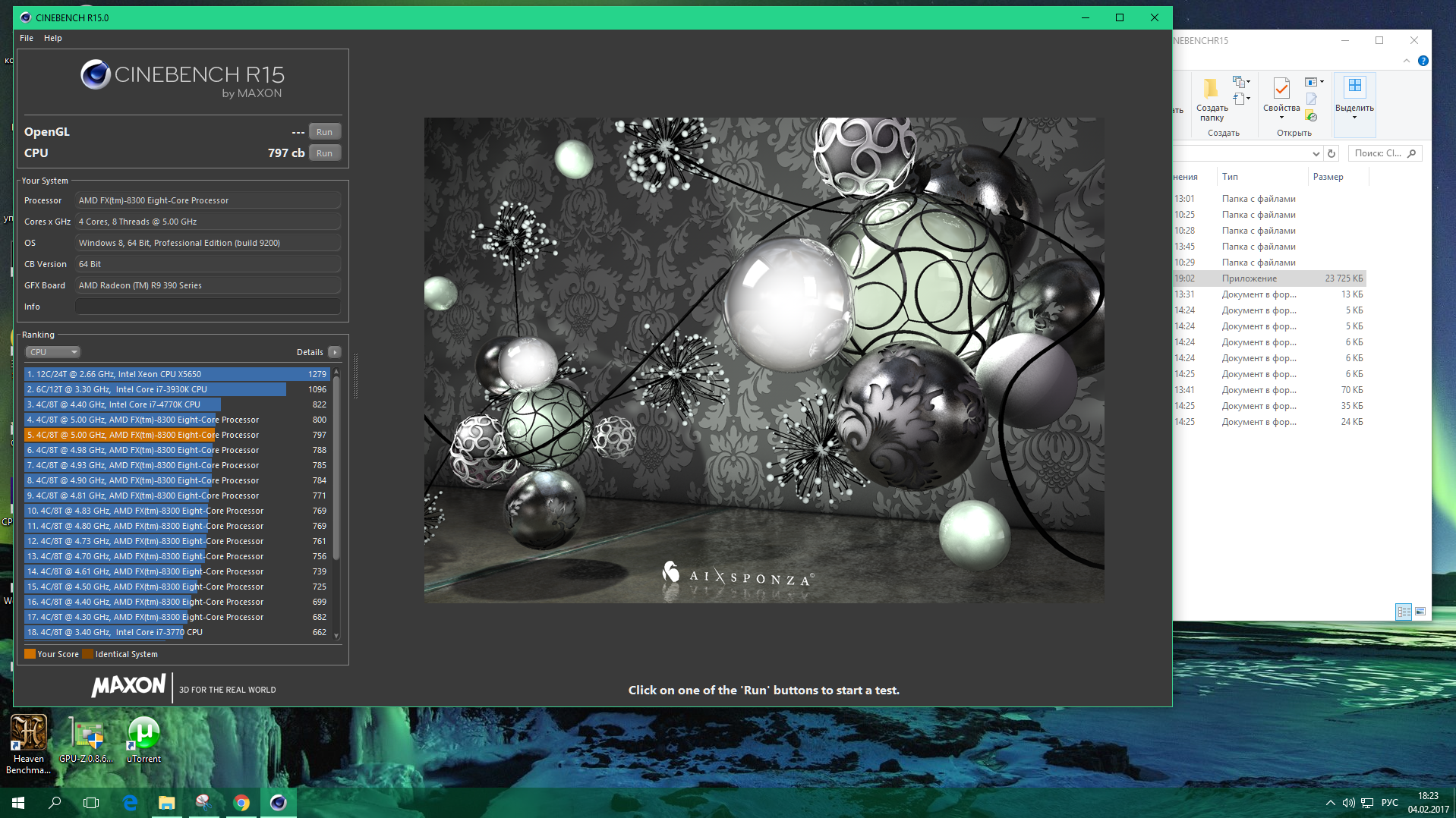Click Create Folder (Создать папку) in Explorer
Screen dimensions: 1456x818
(1212, 99)
